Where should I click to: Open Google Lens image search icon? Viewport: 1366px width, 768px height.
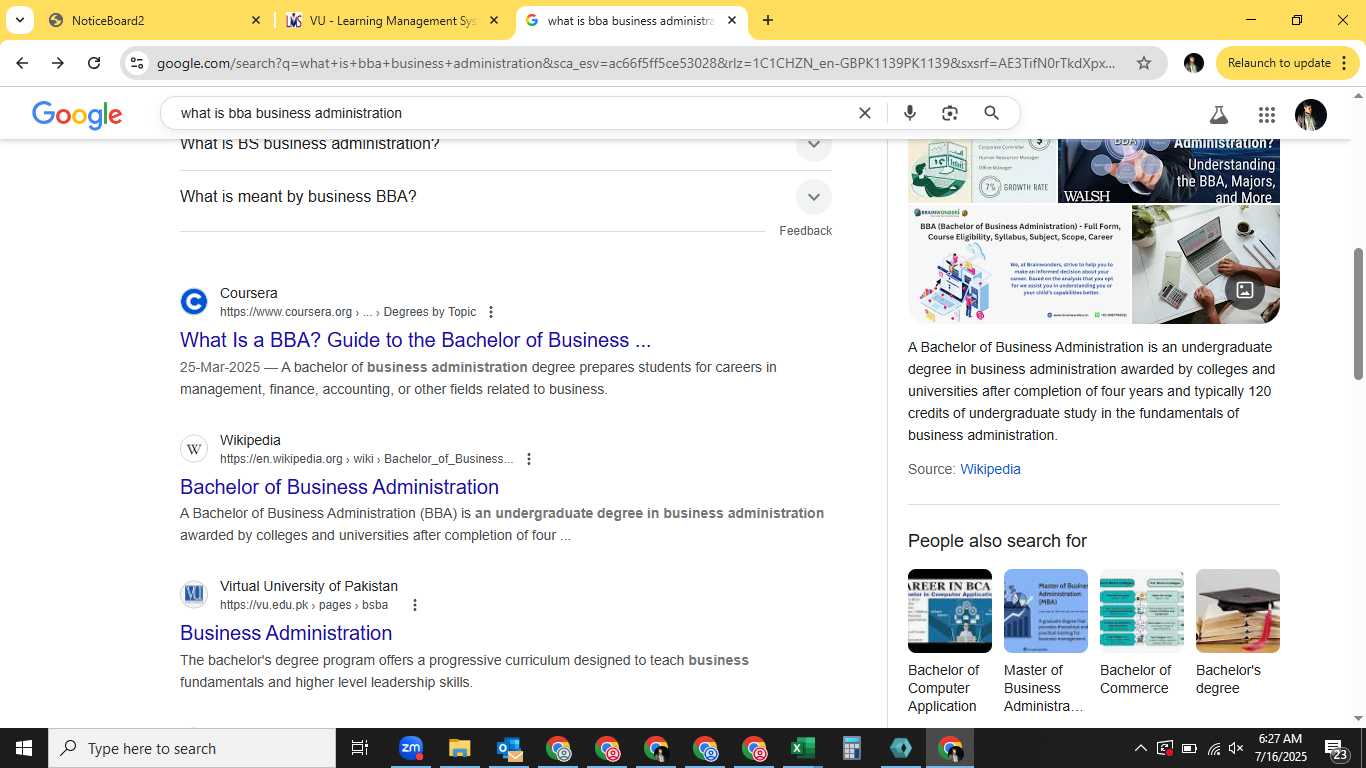(x=950, y=113)
